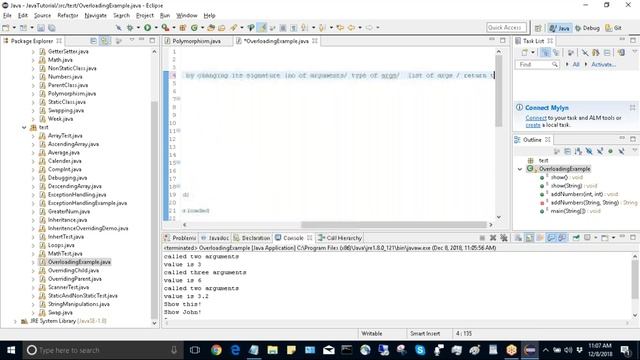This screenshot has width=640, height=360.
Task: Open the Refactor menu
Action: (x=68, y=15)
